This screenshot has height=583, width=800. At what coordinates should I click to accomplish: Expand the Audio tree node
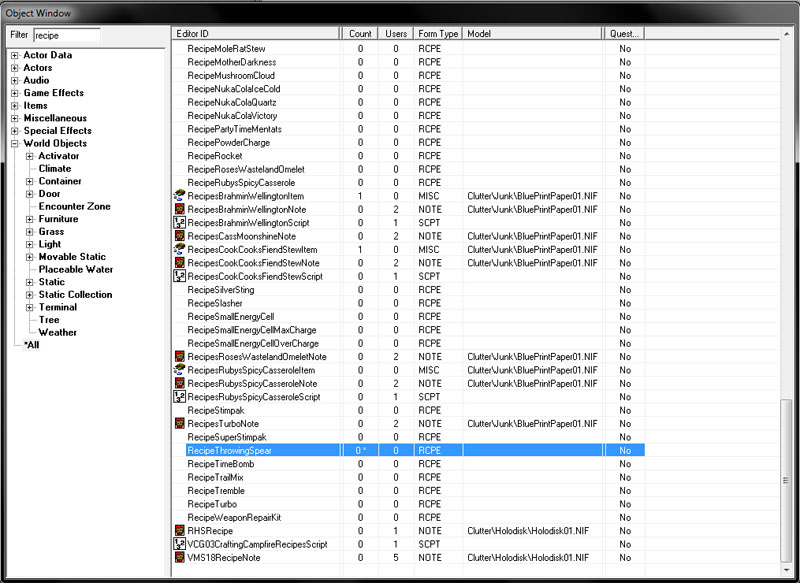[x=15, y=81]
